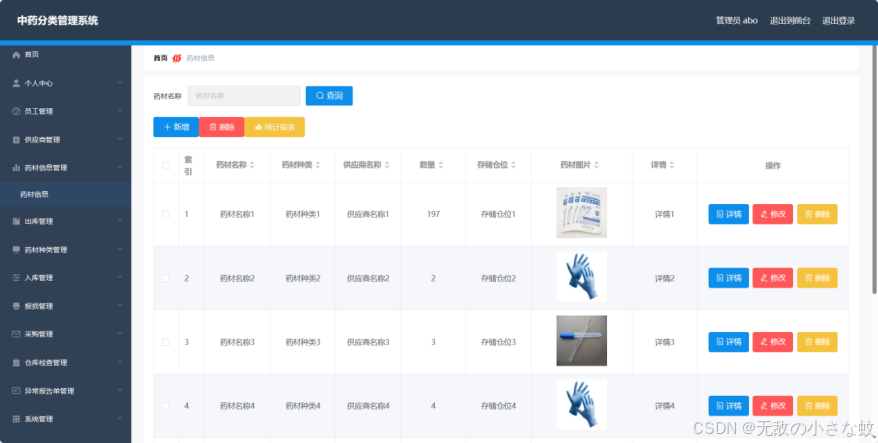Screen dimensions: 878x443
Task: Expand the 个人中心 chevron
Action: point(120,83)
